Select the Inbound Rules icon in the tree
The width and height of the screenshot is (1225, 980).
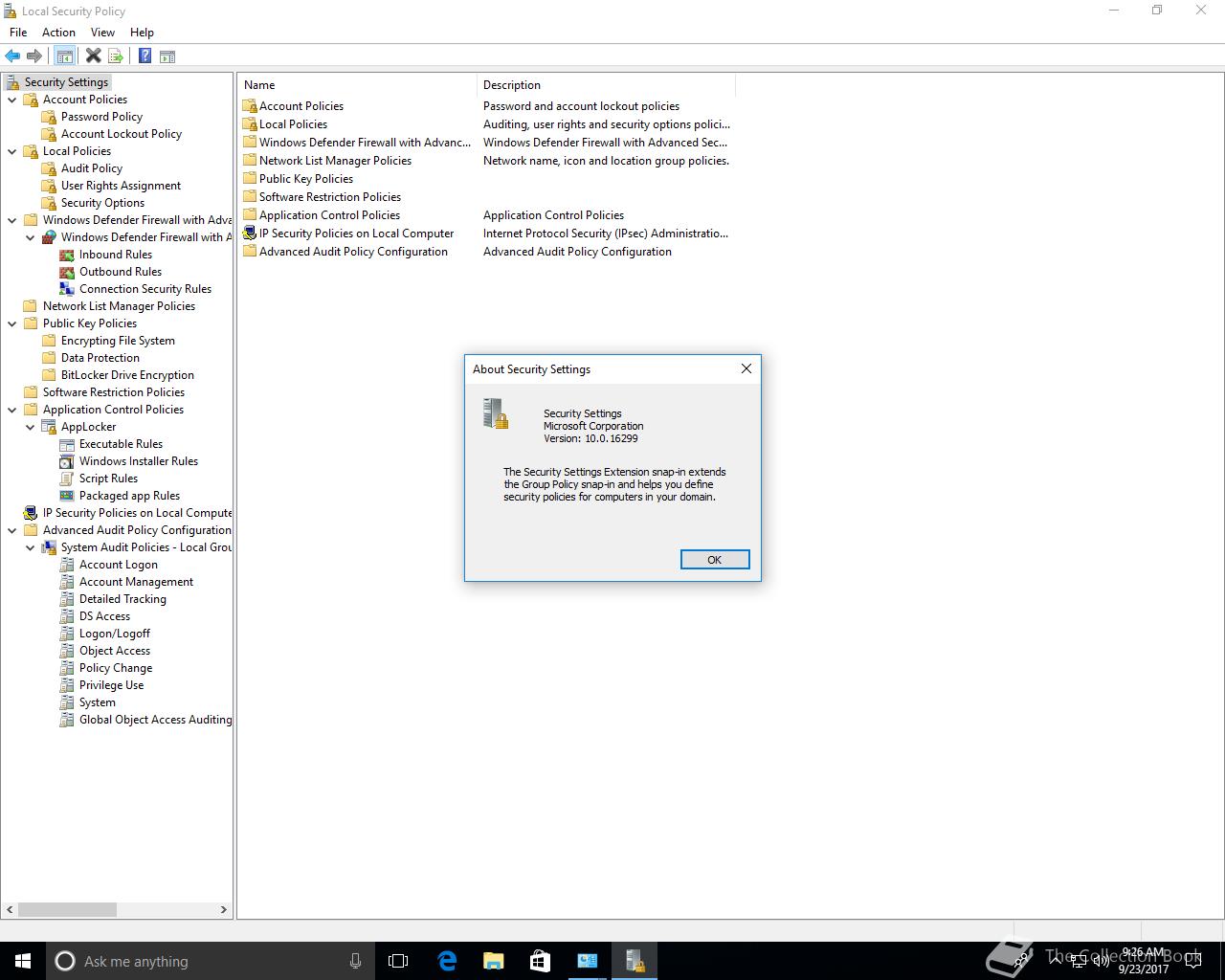pos(67,255)
